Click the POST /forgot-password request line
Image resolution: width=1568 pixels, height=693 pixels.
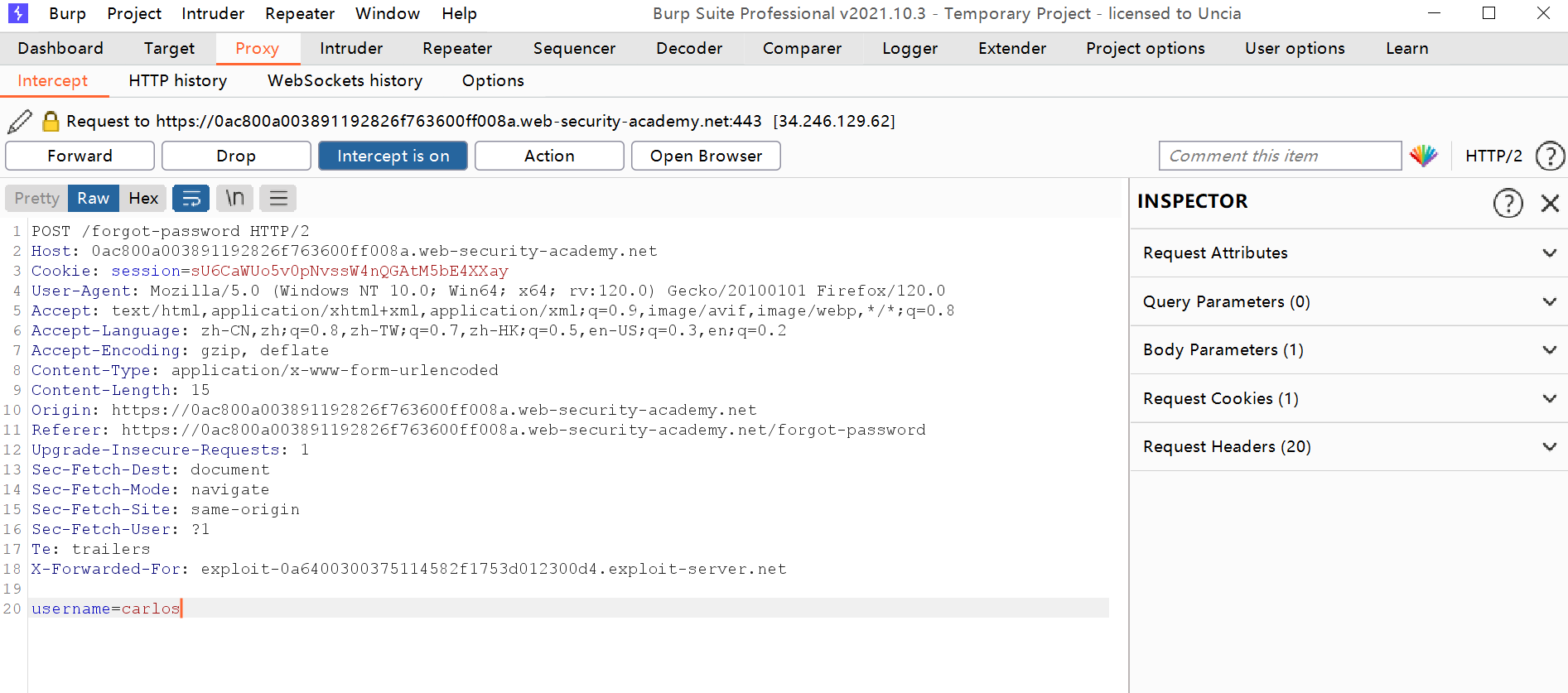pyautogui.click(x=171, y=231)
